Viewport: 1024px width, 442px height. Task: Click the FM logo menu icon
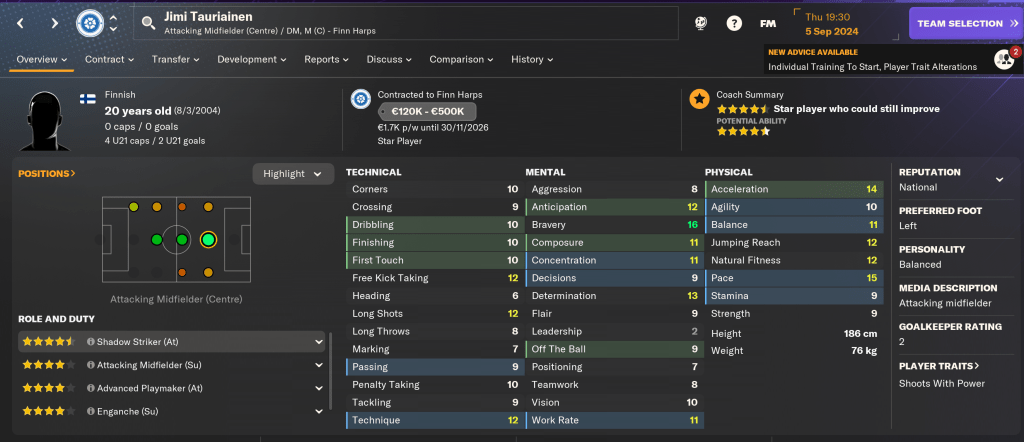768,23
